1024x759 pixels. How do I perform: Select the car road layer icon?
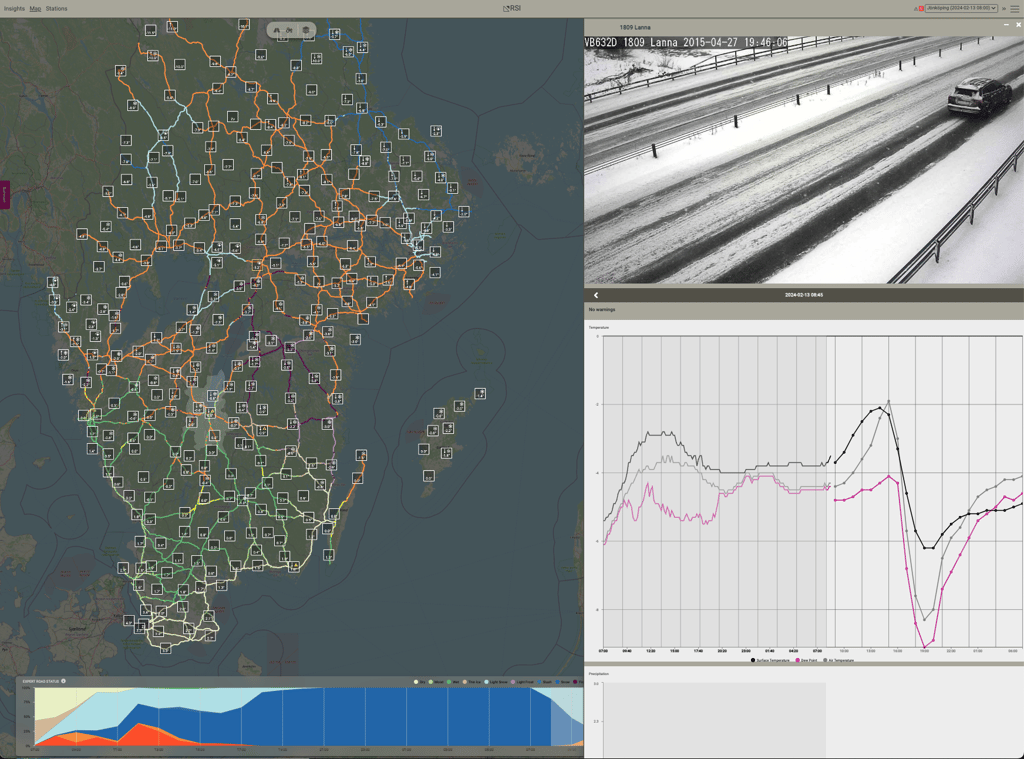click(x=277, y=30)
